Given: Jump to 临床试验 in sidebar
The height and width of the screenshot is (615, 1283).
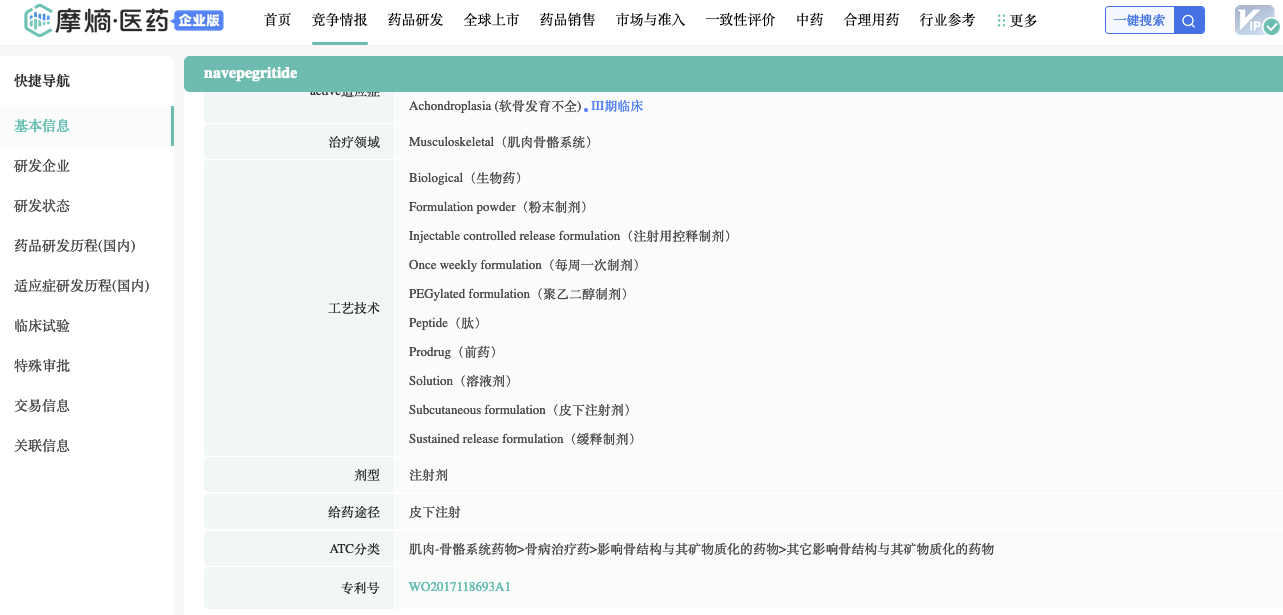Looking at the screenshot, I should coord(42,326).
